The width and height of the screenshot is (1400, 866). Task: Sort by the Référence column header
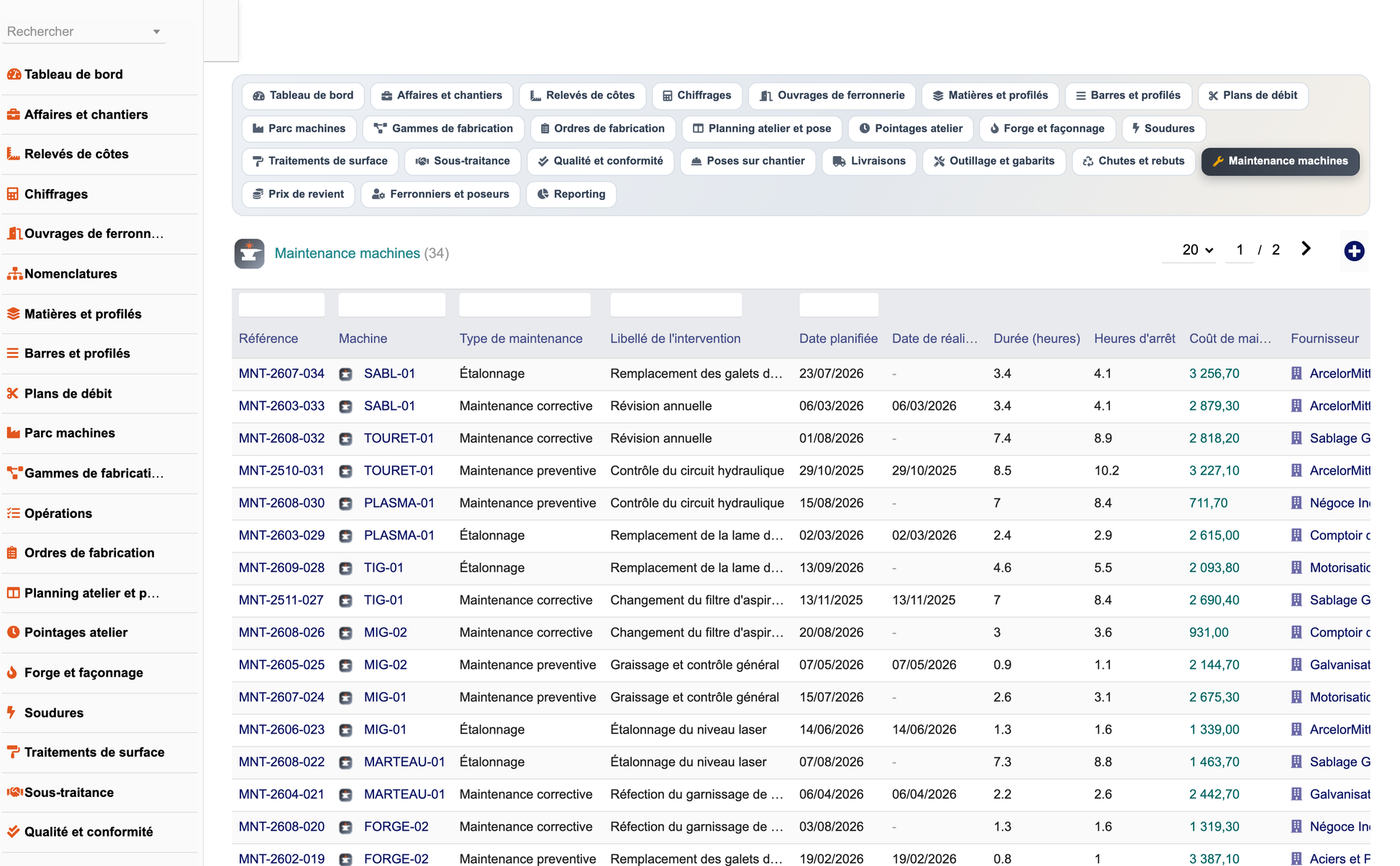pos(268,339)
